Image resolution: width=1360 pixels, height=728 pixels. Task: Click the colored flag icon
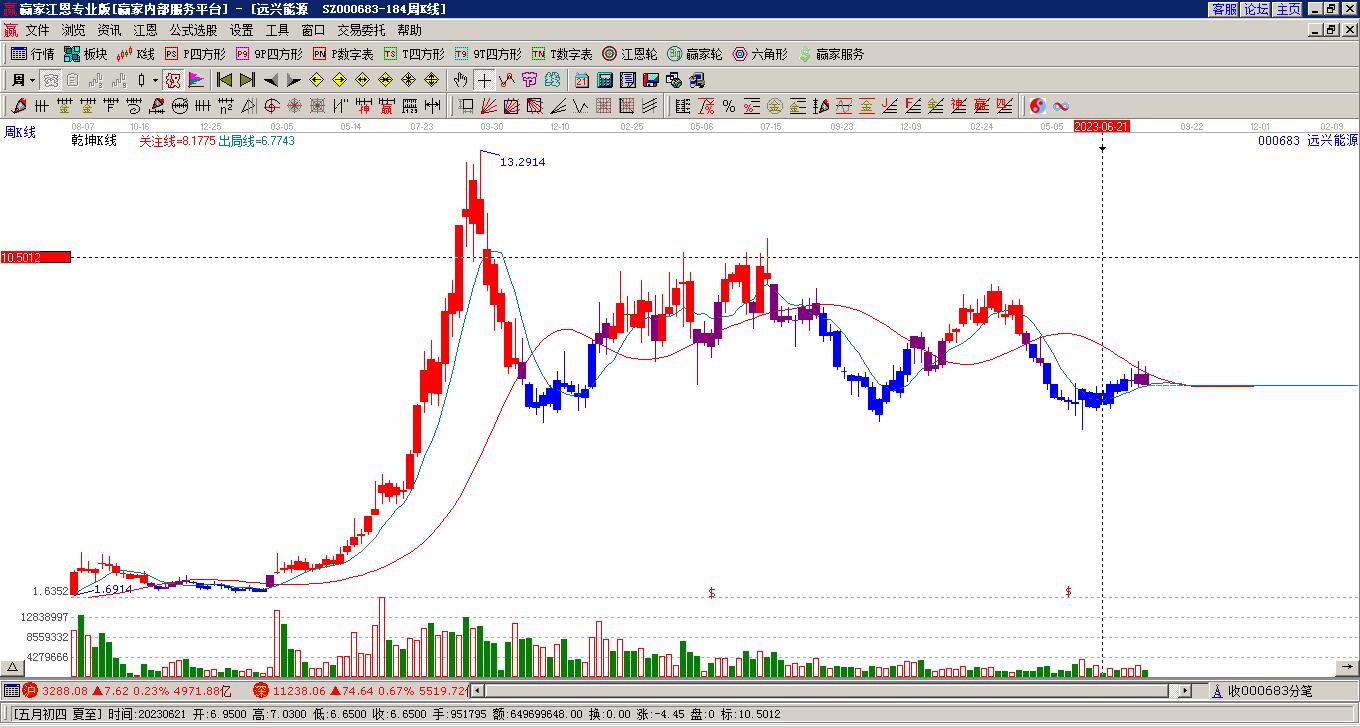(x=195, y=80)
